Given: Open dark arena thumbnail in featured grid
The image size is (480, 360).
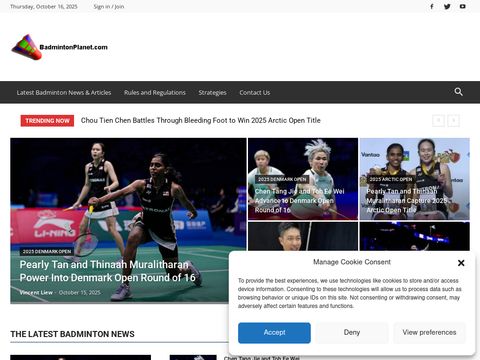Looking at the screenshot, I should (x=415, y=236).
